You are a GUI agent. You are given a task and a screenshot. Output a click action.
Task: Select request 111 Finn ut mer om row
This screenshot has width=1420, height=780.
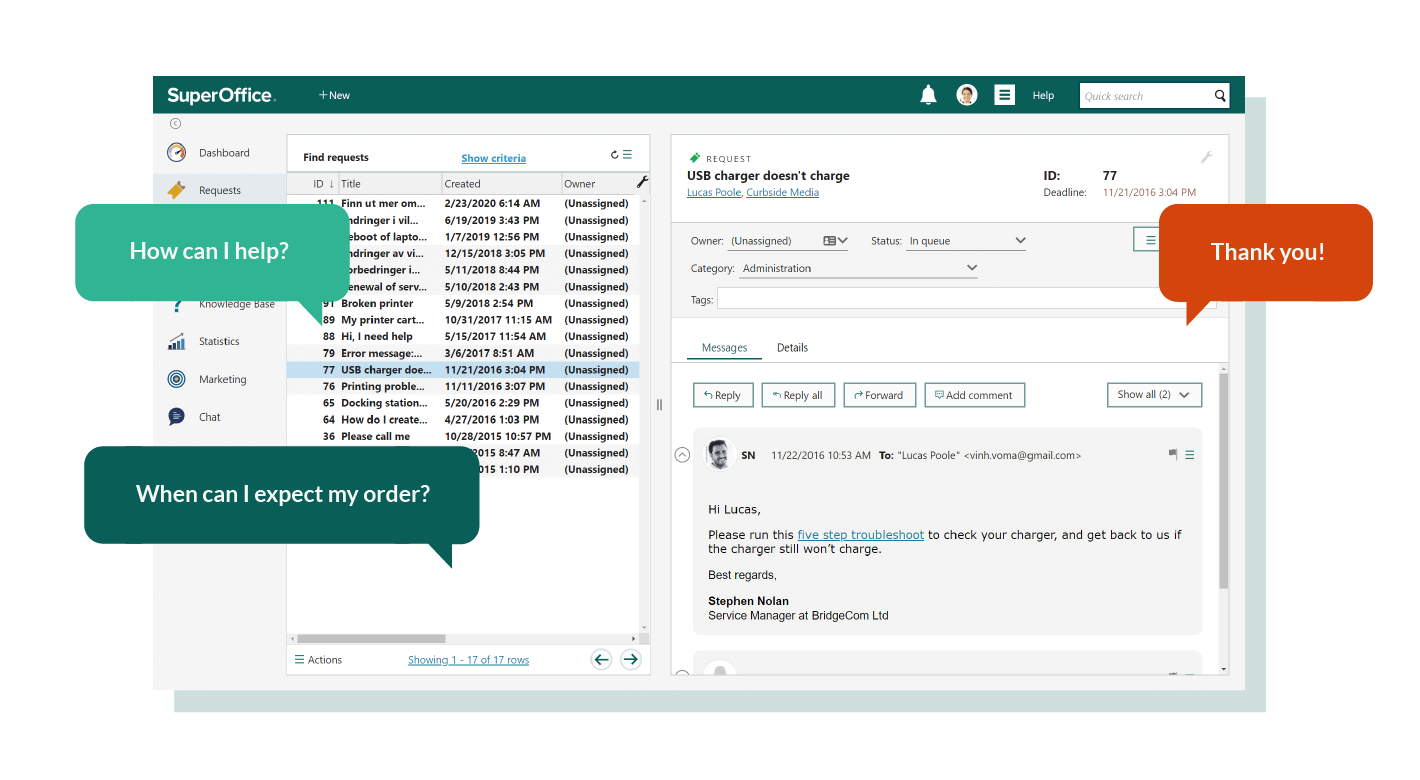coord(463,203)
